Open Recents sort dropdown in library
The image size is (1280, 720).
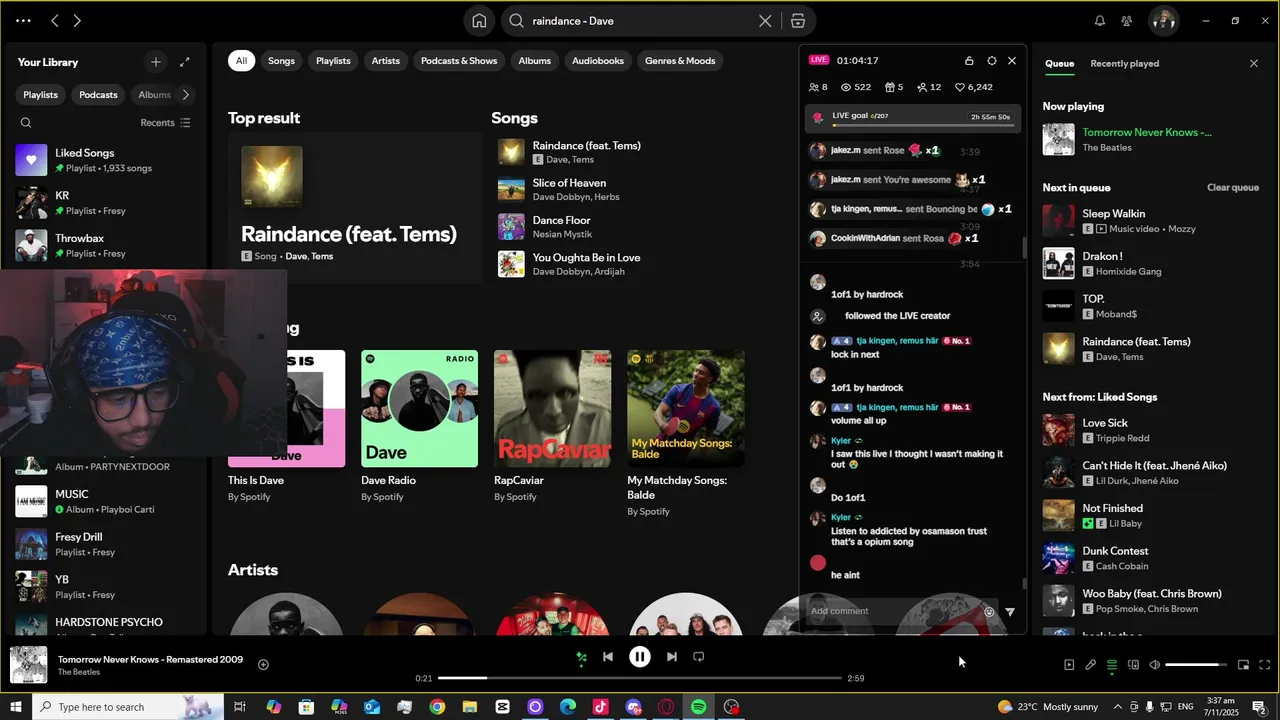165,123
